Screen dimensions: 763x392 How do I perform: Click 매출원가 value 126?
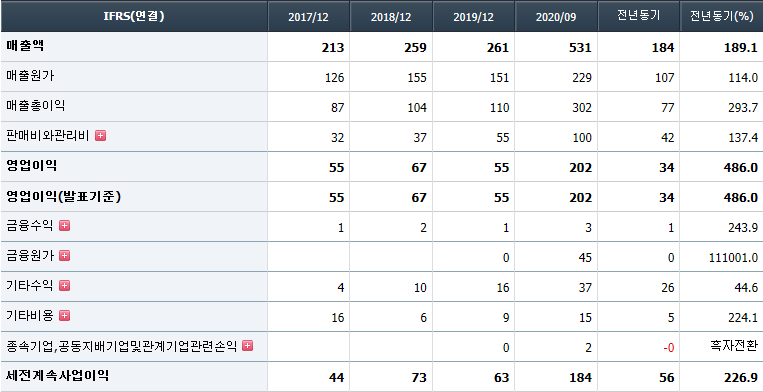pyautogui.click(x=335, y=78)
